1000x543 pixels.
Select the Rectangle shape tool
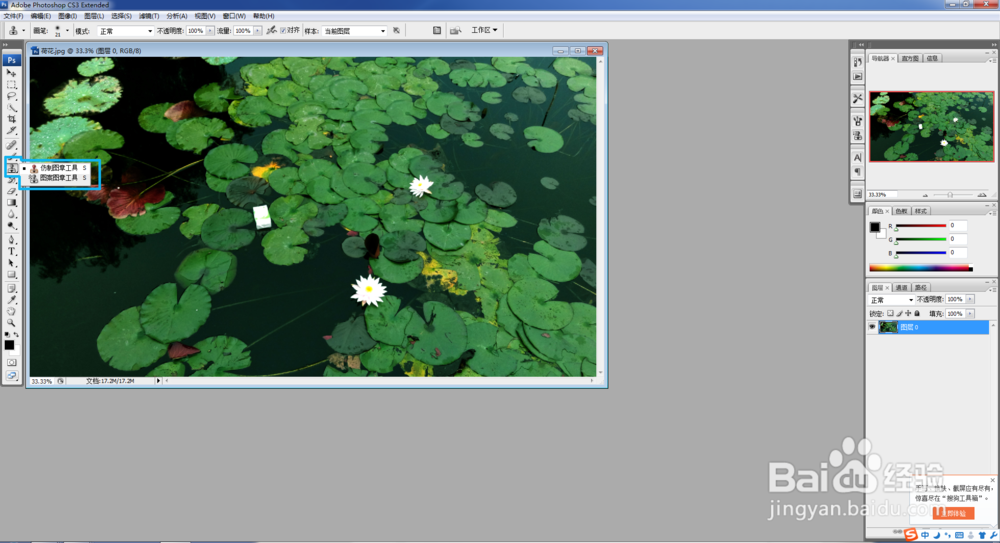[11, 274]
